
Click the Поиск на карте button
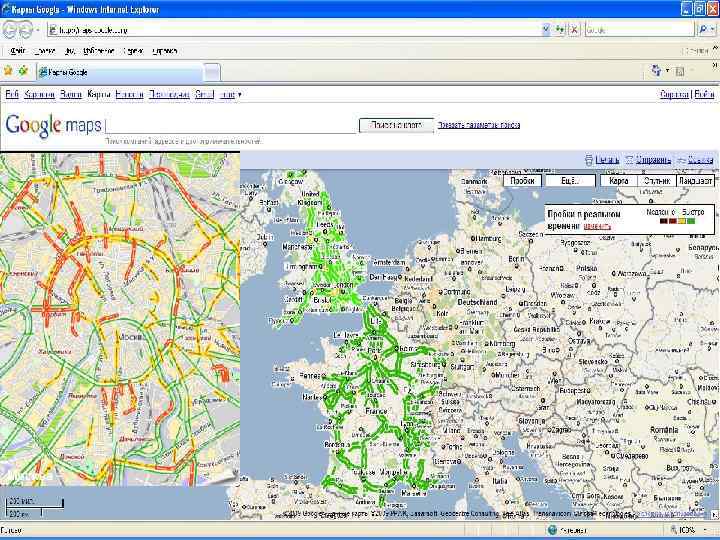coord(396,125)
